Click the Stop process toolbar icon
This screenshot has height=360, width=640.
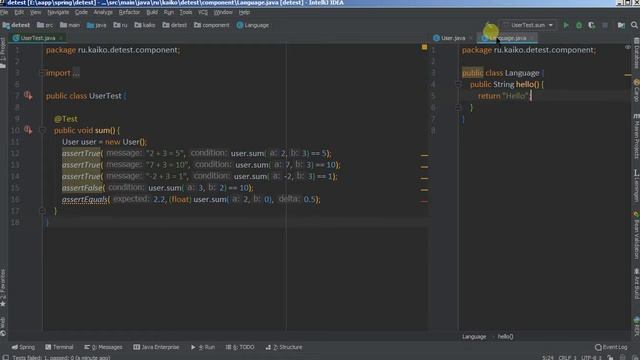tap(605, 25)
